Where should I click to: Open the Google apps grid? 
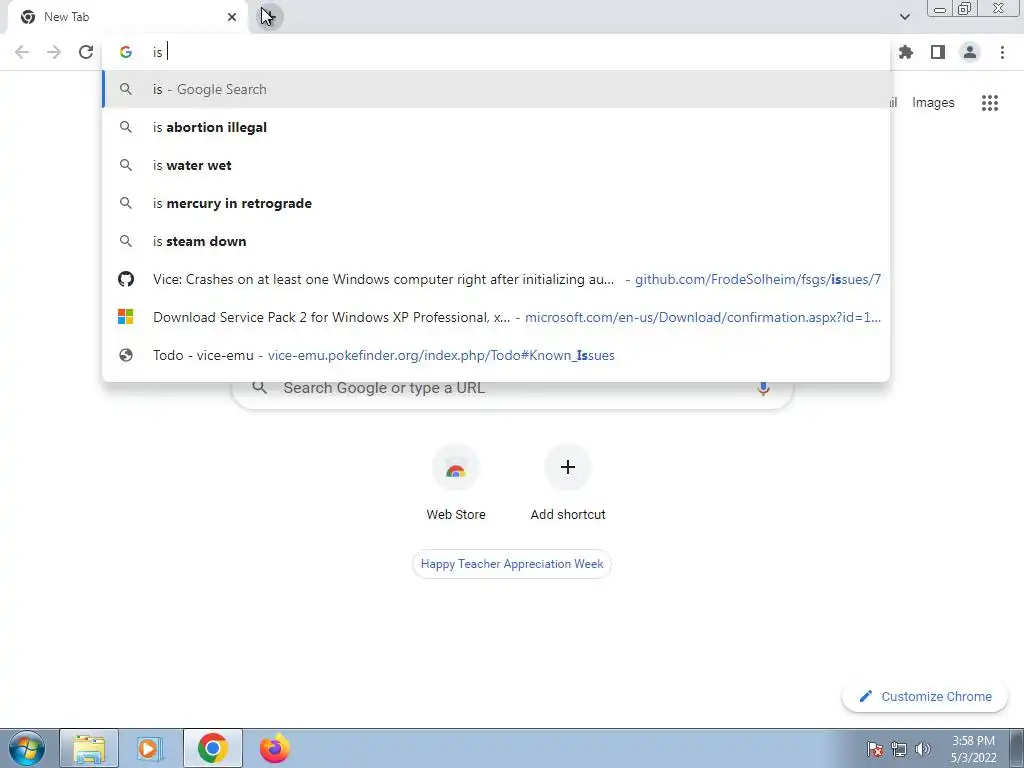coord(990,103)
